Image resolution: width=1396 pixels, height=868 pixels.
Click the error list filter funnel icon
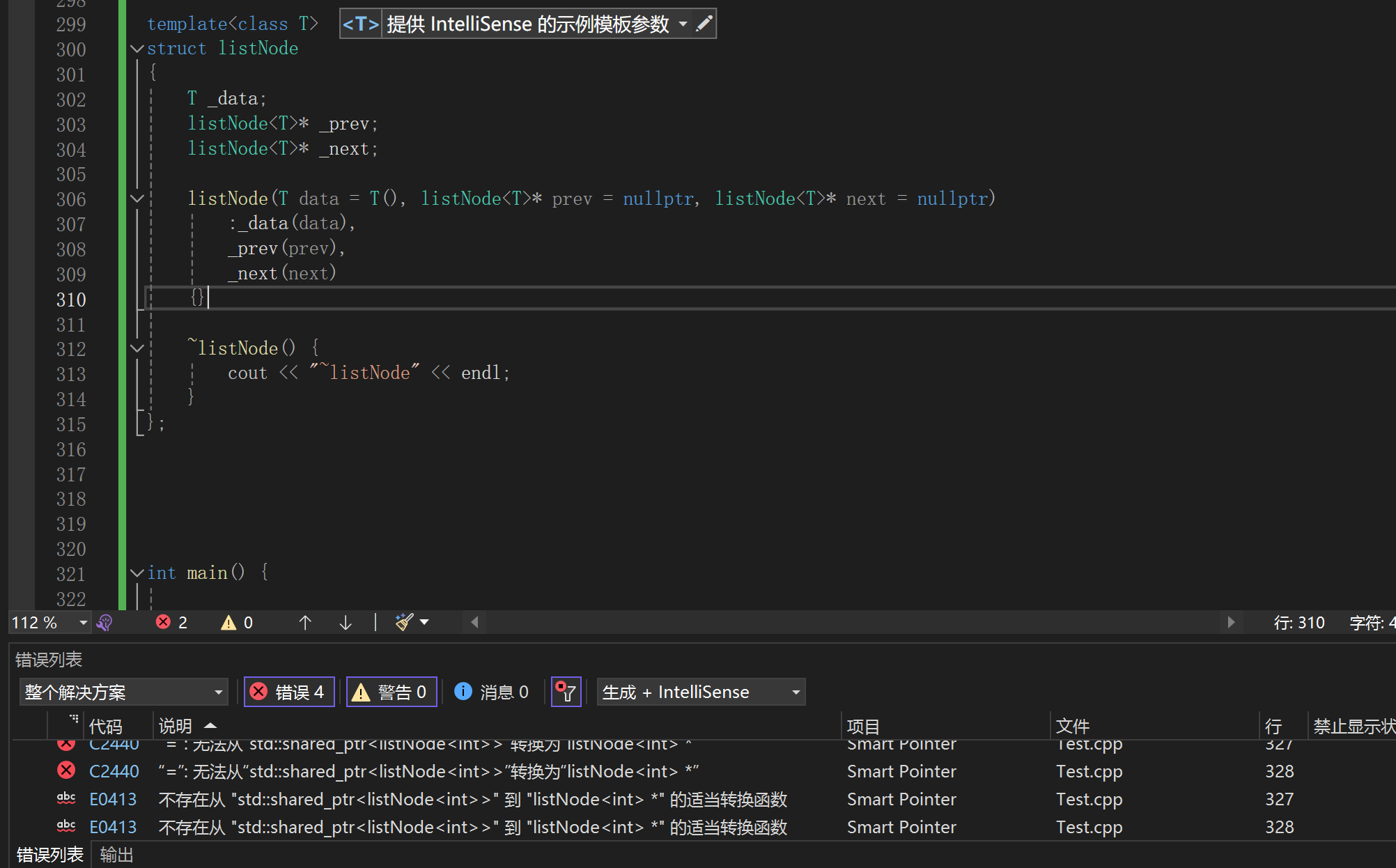(x=566, y=692)
